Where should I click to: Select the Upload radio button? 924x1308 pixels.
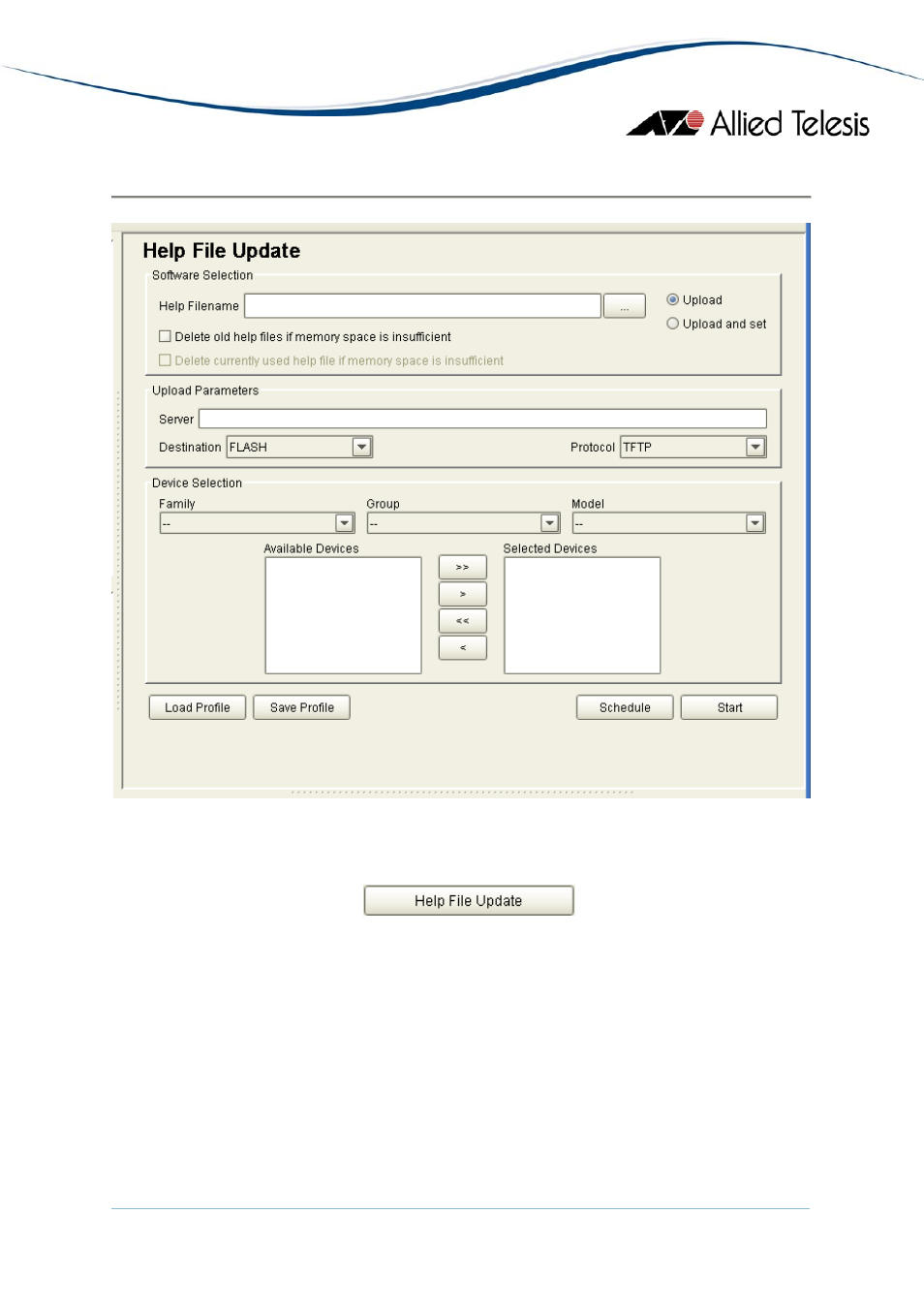pyautogui.click(x=672, y=300)
